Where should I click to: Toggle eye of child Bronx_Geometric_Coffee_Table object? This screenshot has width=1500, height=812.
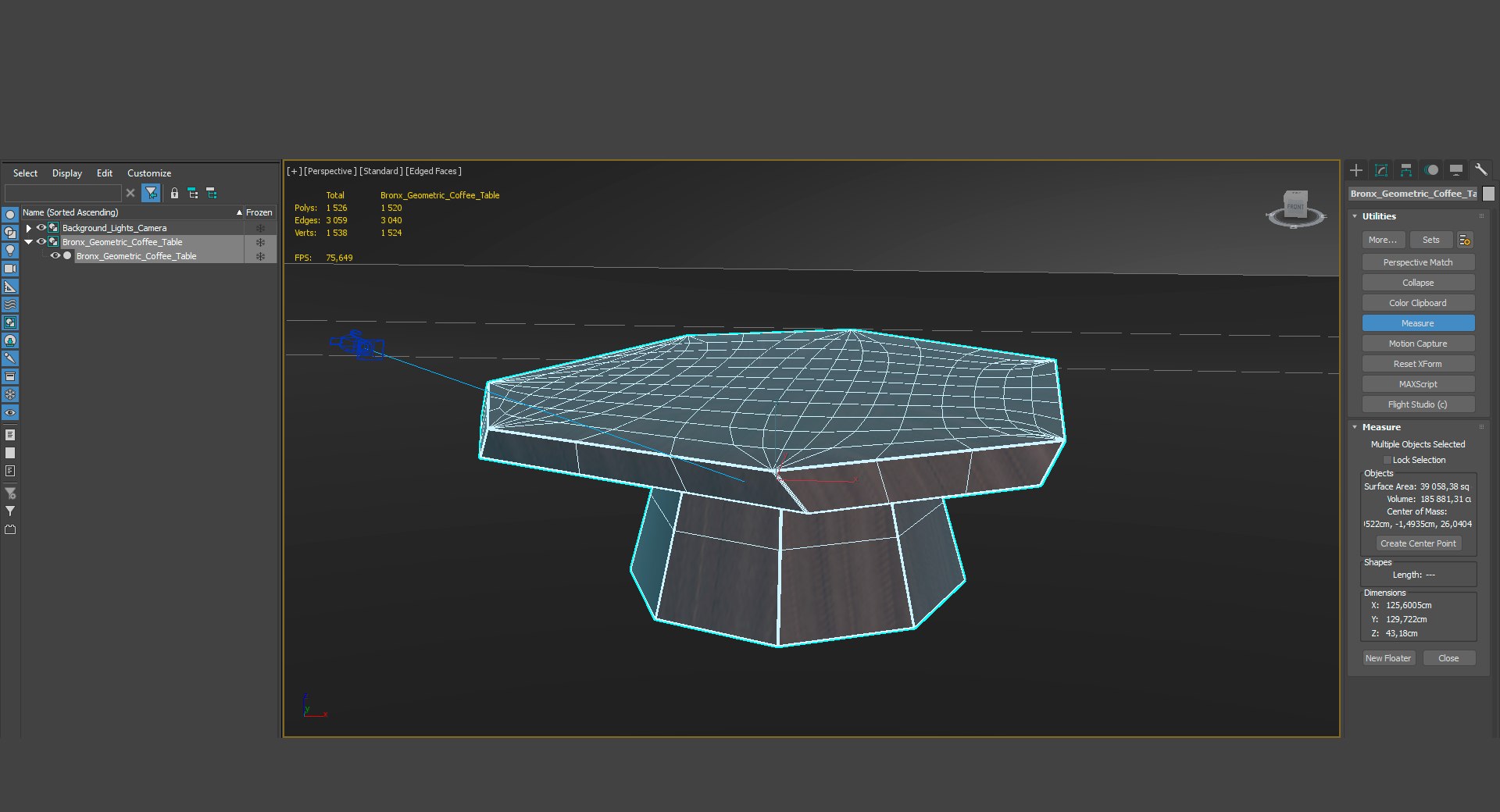[x=55, y=256]
